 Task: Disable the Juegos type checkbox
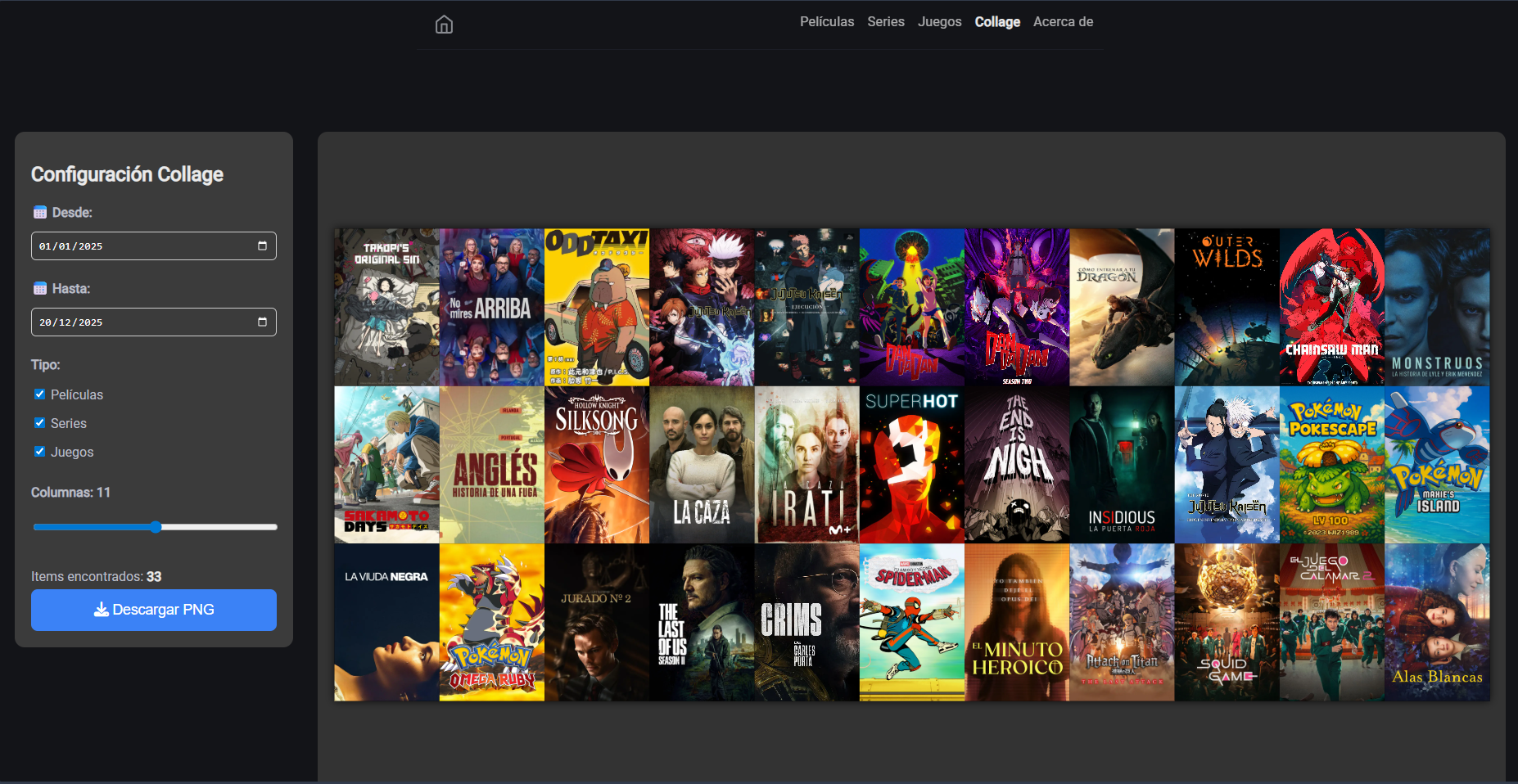(39, 451)
